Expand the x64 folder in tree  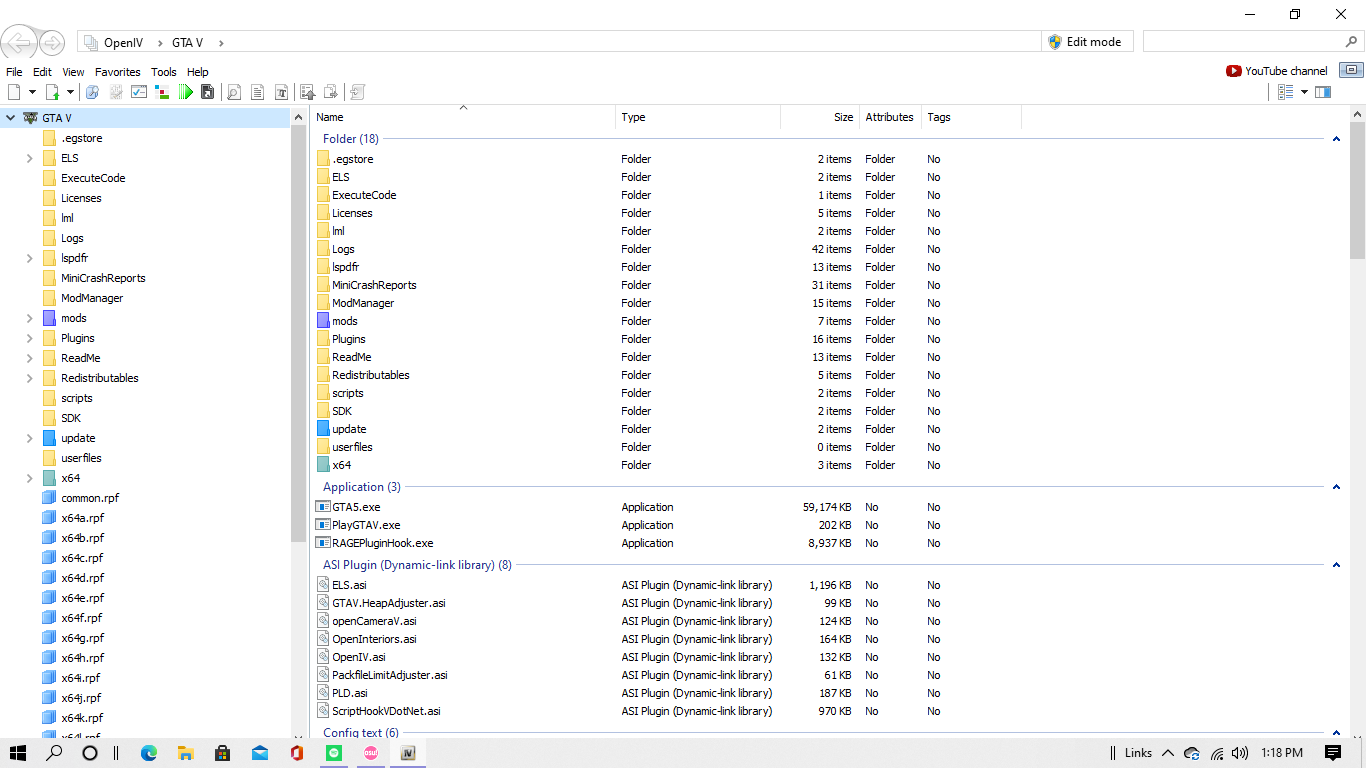[x=30, y=478]
